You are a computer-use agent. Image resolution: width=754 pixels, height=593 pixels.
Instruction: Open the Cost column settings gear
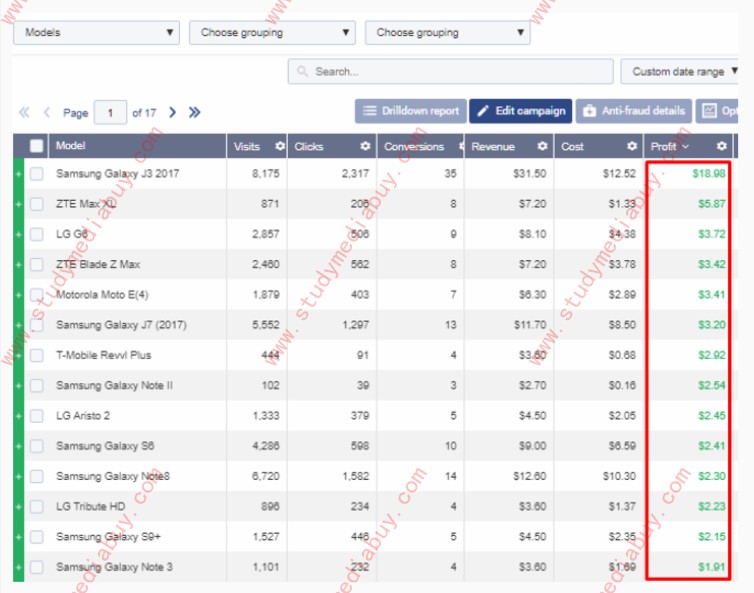(x=632, y=146)
